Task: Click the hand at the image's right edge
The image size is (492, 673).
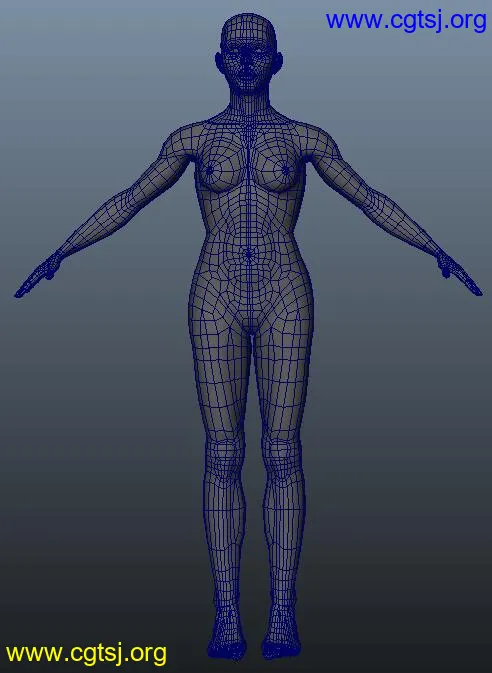Action: (x=459, y=275)
